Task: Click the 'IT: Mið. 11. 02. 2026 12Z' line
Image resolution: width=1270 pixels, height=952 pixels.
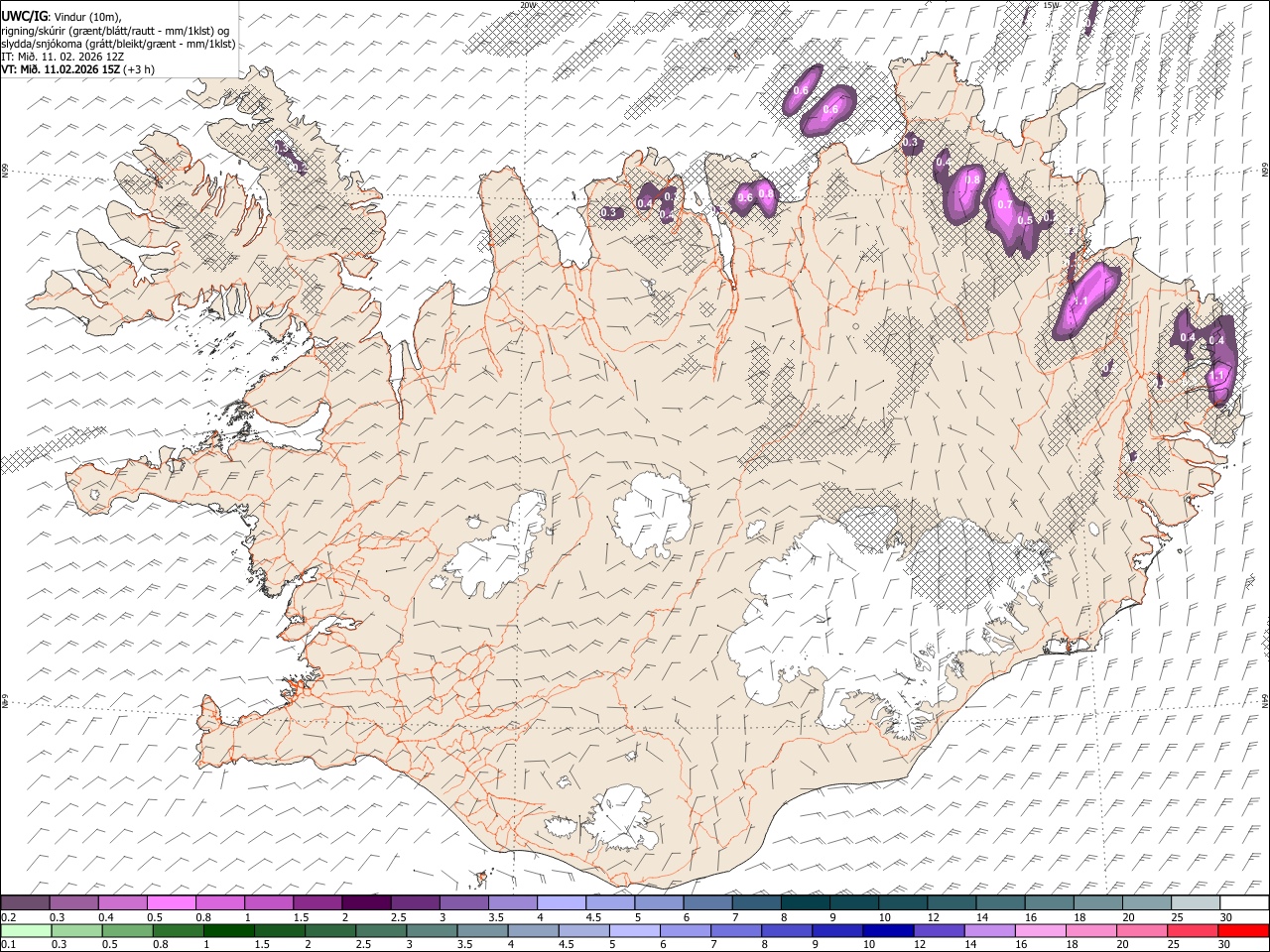Action: click(63, 57)
